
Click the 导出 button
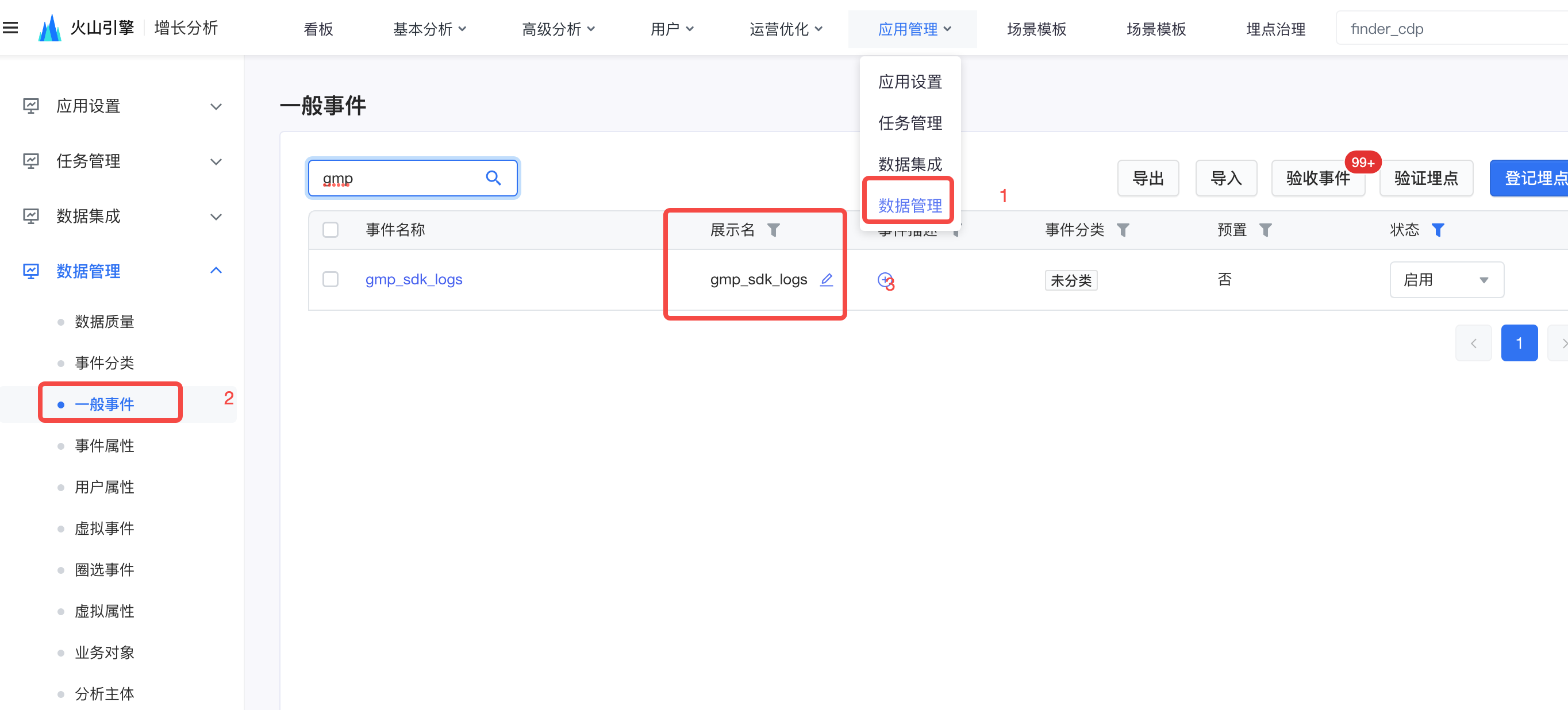pyautogui.click(x=1147, y=178)
